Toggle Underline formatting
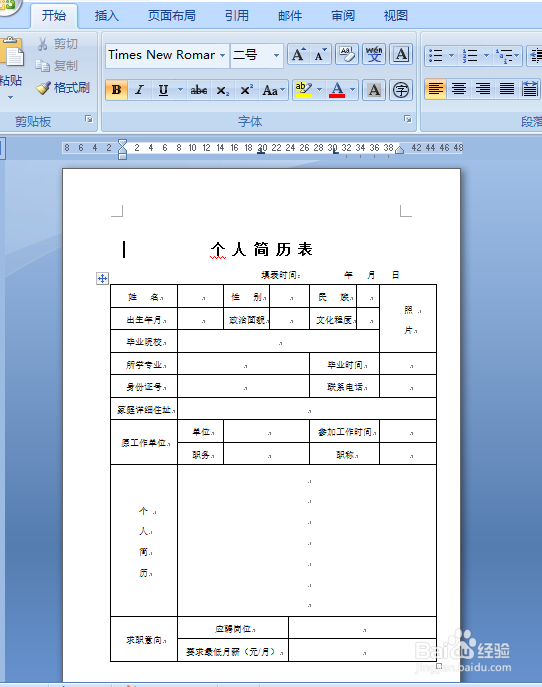542x687 pixels. point(163,90)
